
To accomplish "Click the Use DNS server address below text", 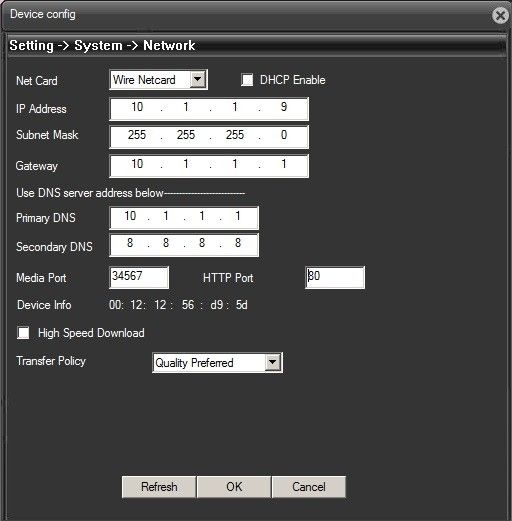I will [x=90, y=193].
